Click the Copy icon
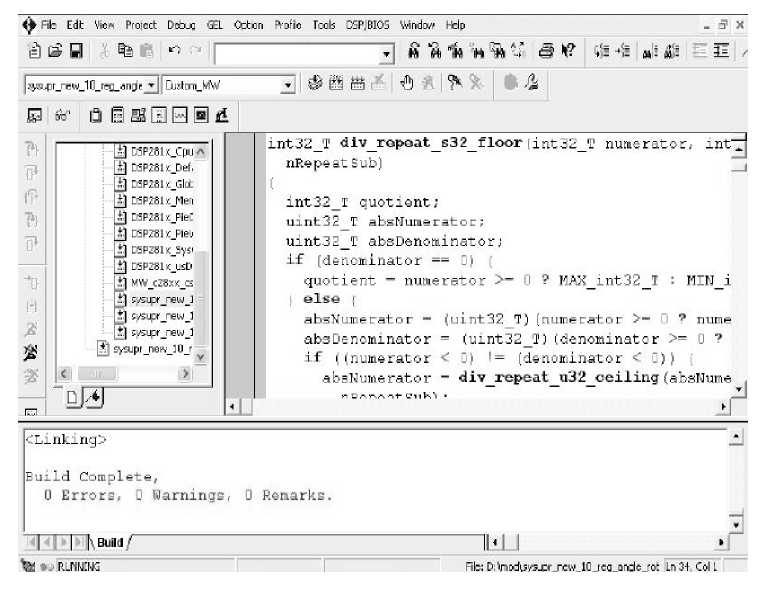The width and height of the screenshot is (770, 589). coord(125,51)
